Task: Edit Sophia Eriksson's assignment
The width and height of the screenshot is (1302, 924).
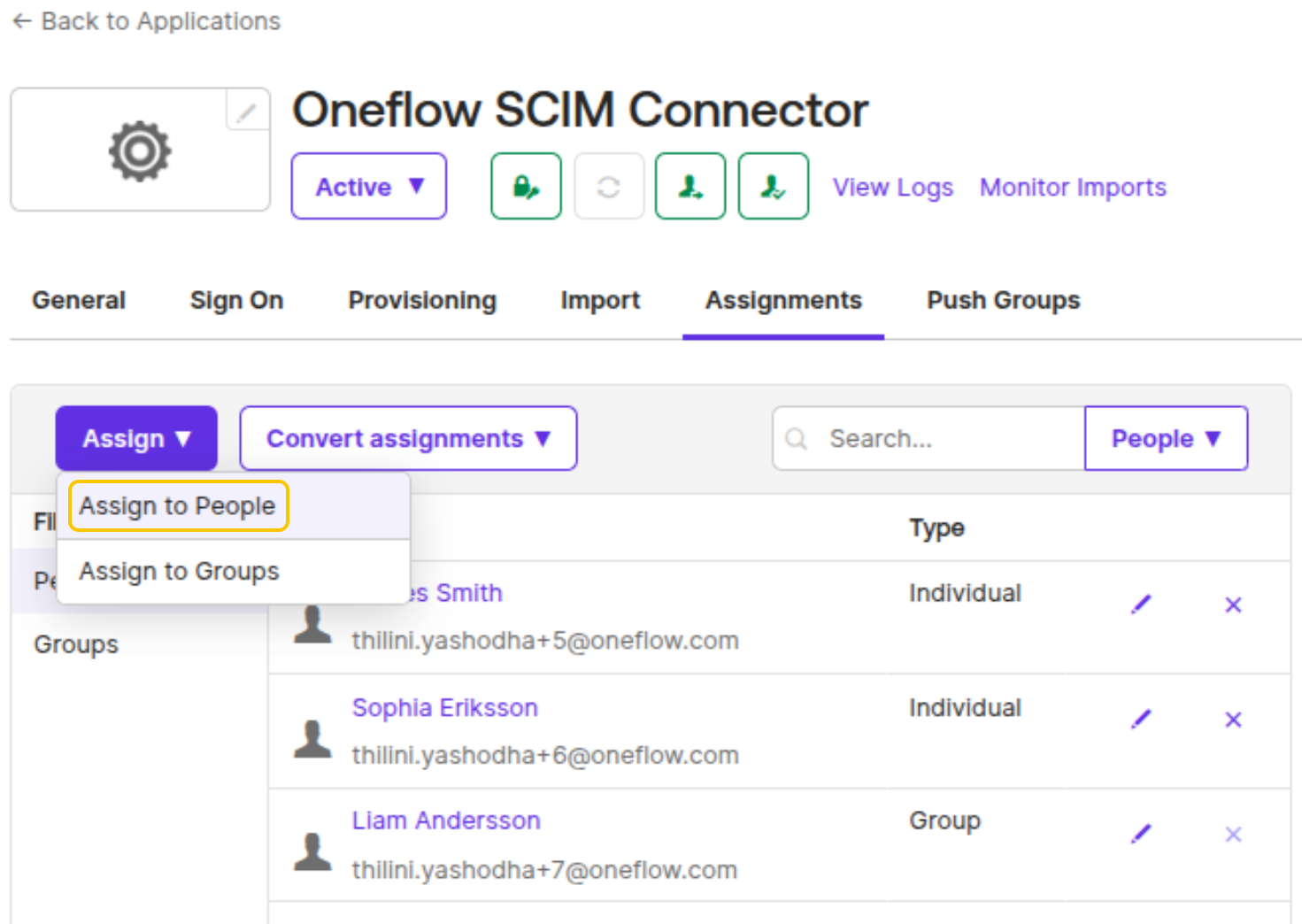Action: click(1142, 719)
